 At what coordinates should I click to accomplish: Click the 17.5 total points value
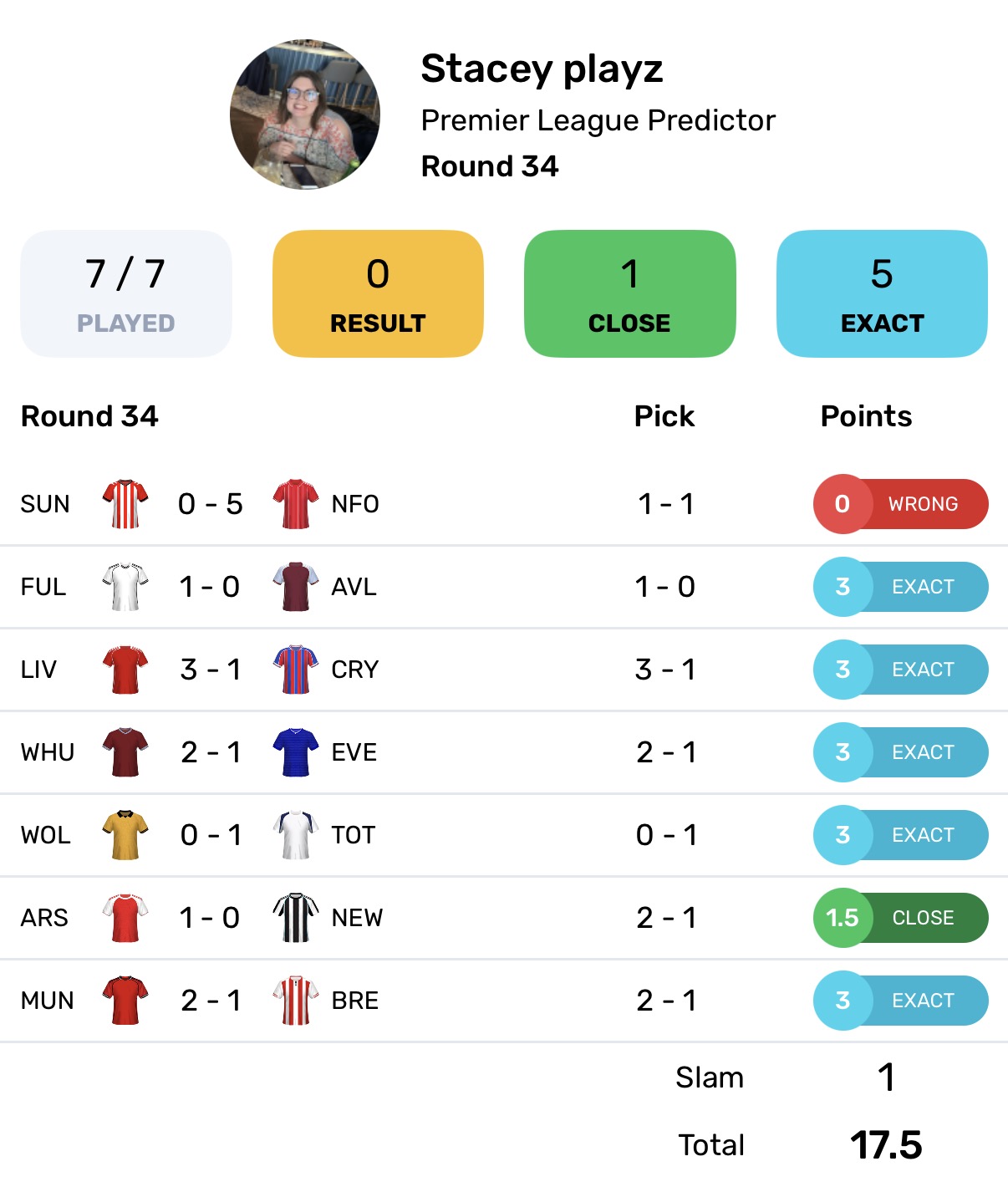click(x=886, y=1145)
